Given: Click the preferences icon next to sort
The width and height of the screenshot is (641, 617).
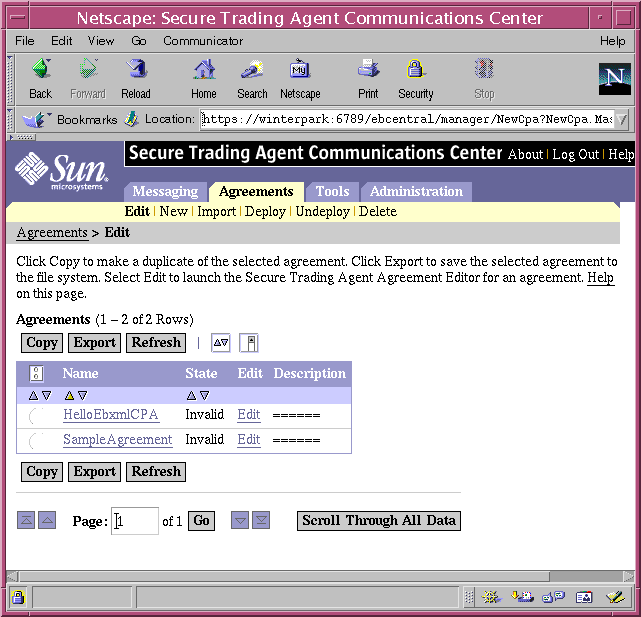Looking at the screenshot, I should pyautogui.click(x=249, y=343).
